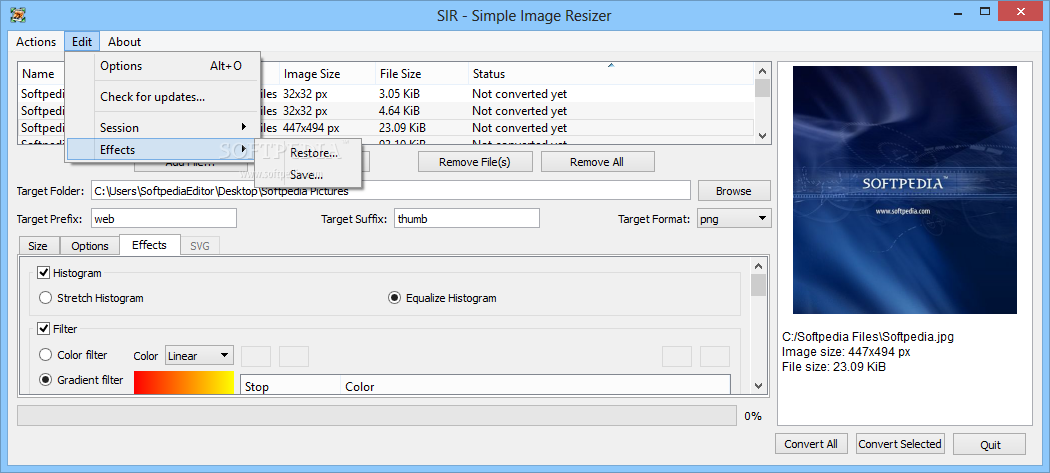Open the Linear gradient type dropdown

(x=199, y=356)
